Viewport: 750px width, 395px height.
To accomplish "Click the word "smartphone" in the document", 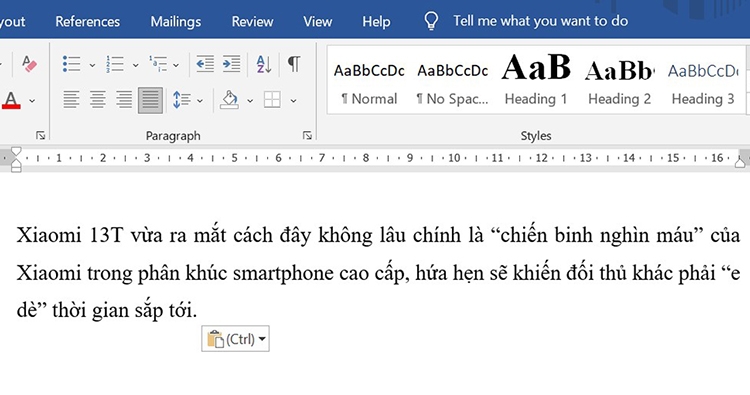I will pos(283,274).
